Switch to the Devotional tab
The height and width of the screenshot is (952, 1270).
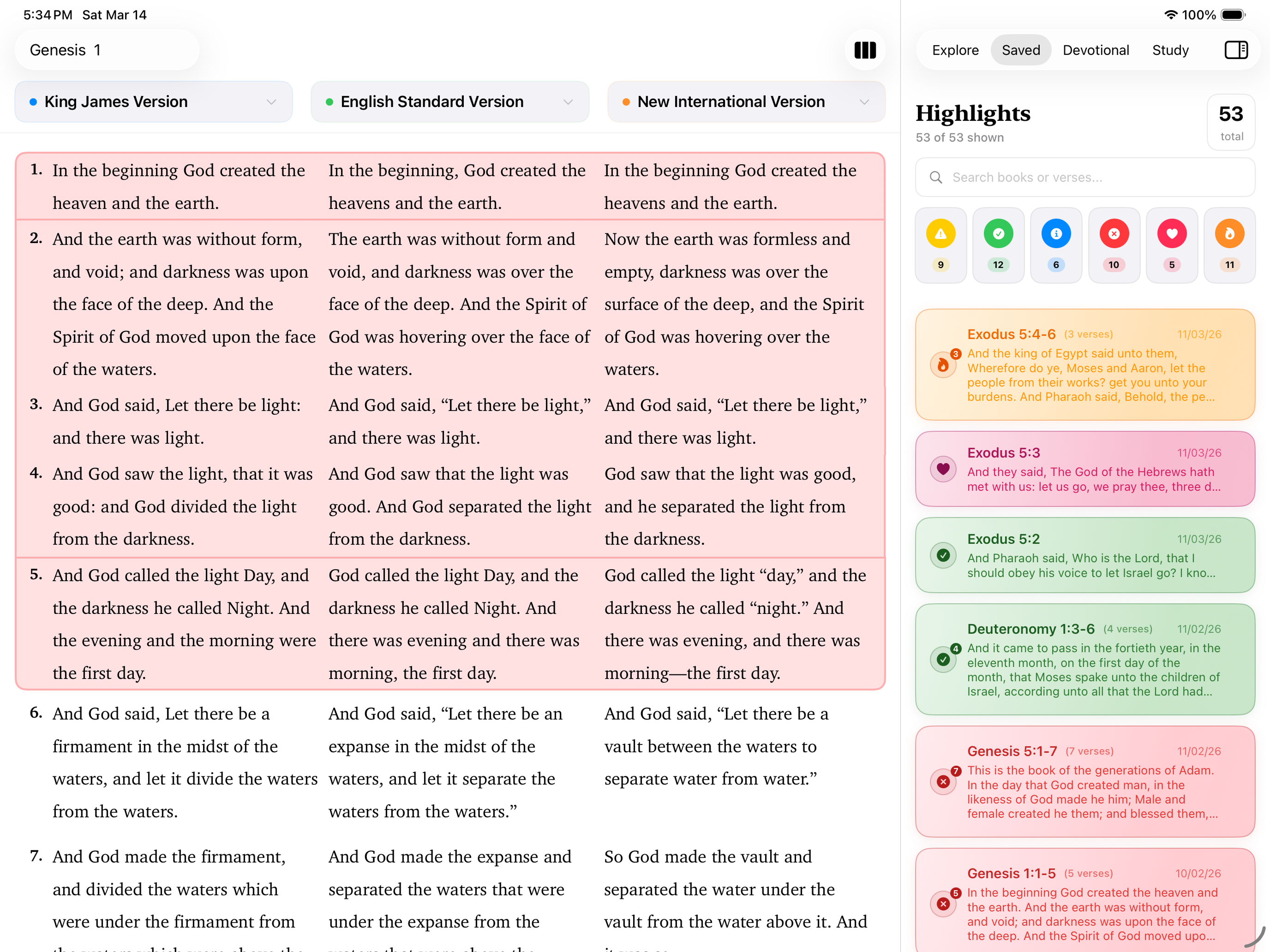pos(1096,50)
